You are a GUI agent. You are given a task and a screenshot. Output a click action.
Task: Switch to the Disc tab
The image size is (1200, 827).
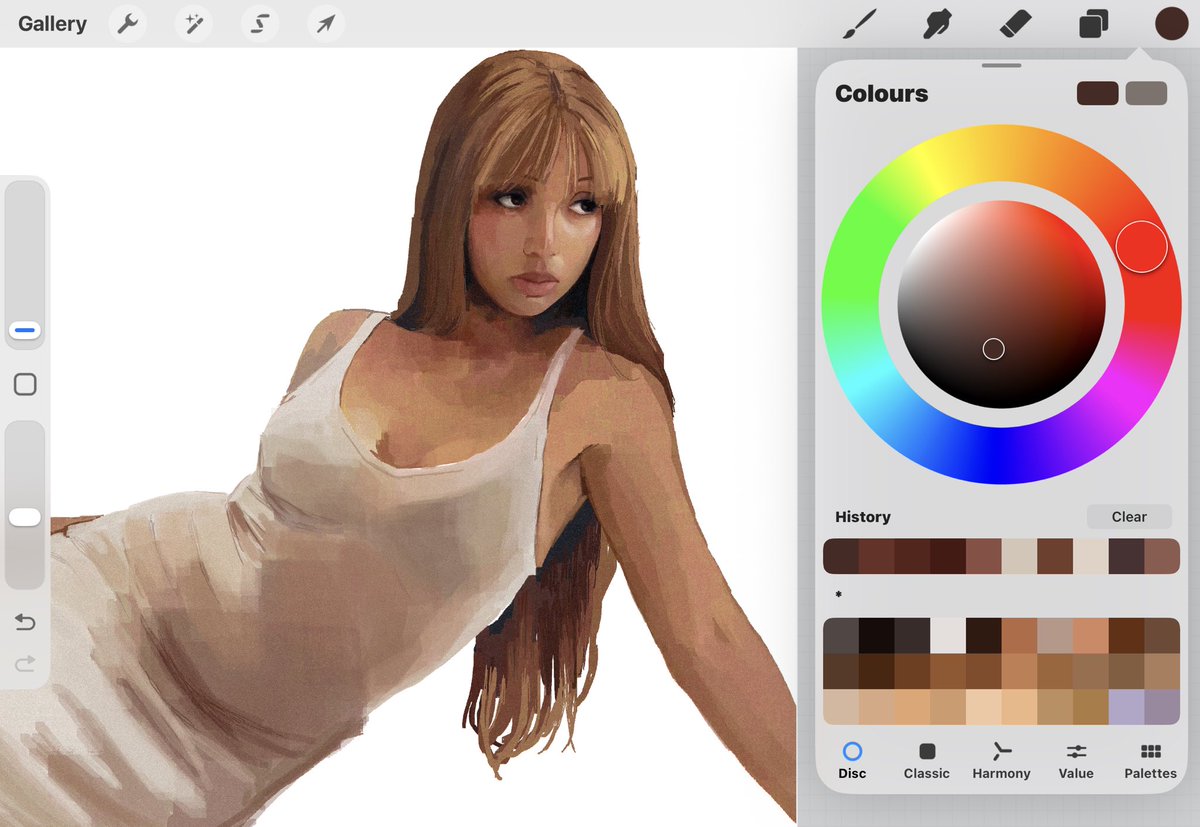click(852, 760)
